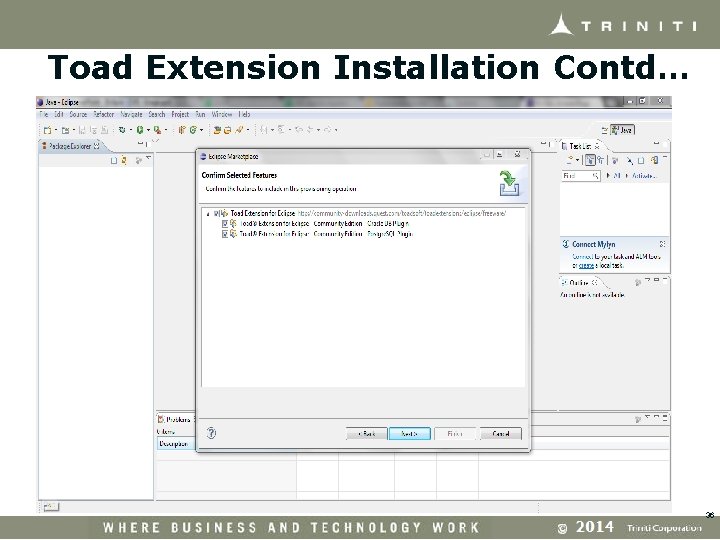Viewport: 720px width, 540px height.
Task: Open the New file dropdown arrow
Action: (56, 131)
